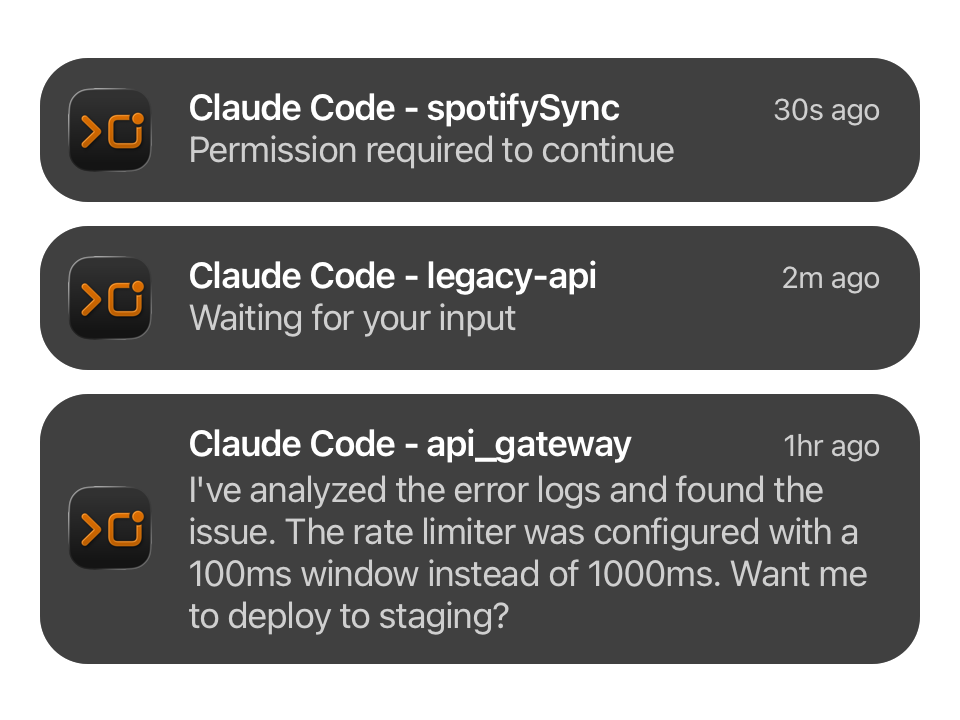Click the title 'Claude Code - api_gateway'
The height and width of the screenshot is (720, 960).
(x=410, y=444)
